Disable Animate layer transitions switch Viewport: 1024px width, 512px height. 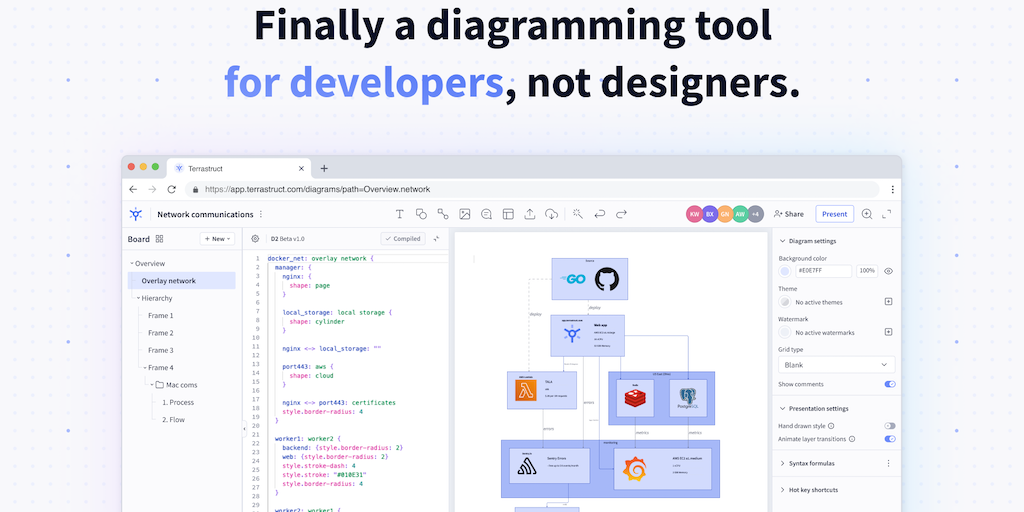889,439
